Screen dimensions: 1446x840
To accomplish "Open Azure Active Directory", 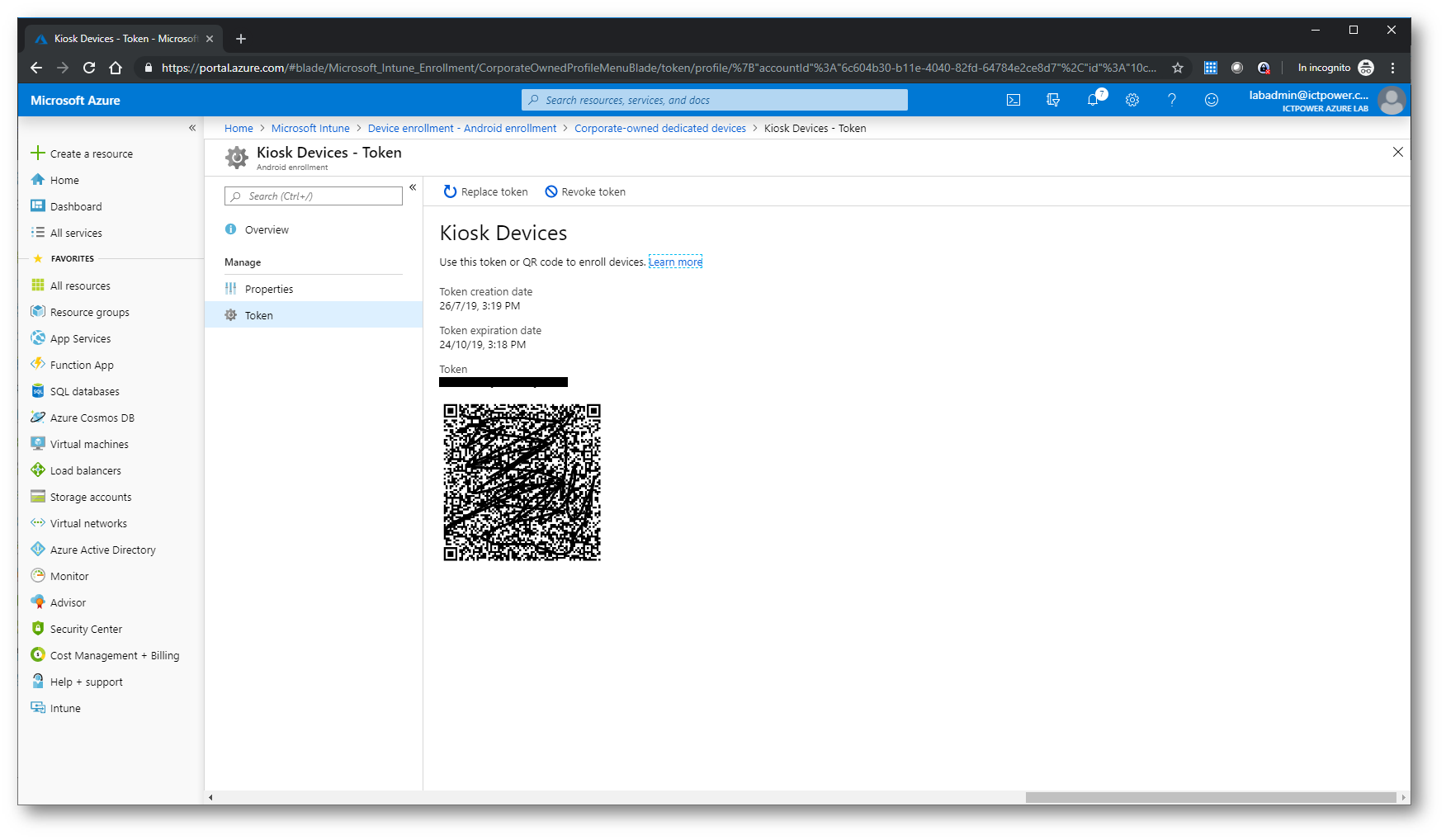I will (102, 550).
